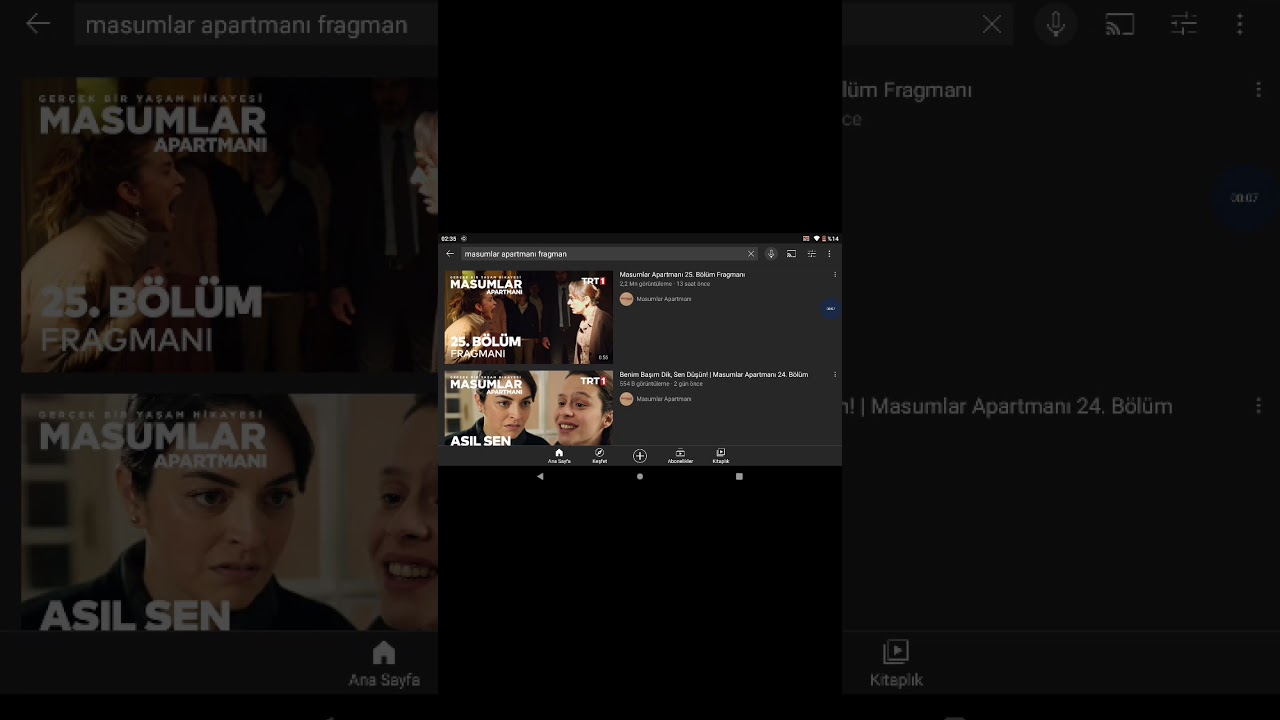Go to the Ana Sayfa tab in the centered bar
Screen dimensions: 1280x720
tap(559, 456)
